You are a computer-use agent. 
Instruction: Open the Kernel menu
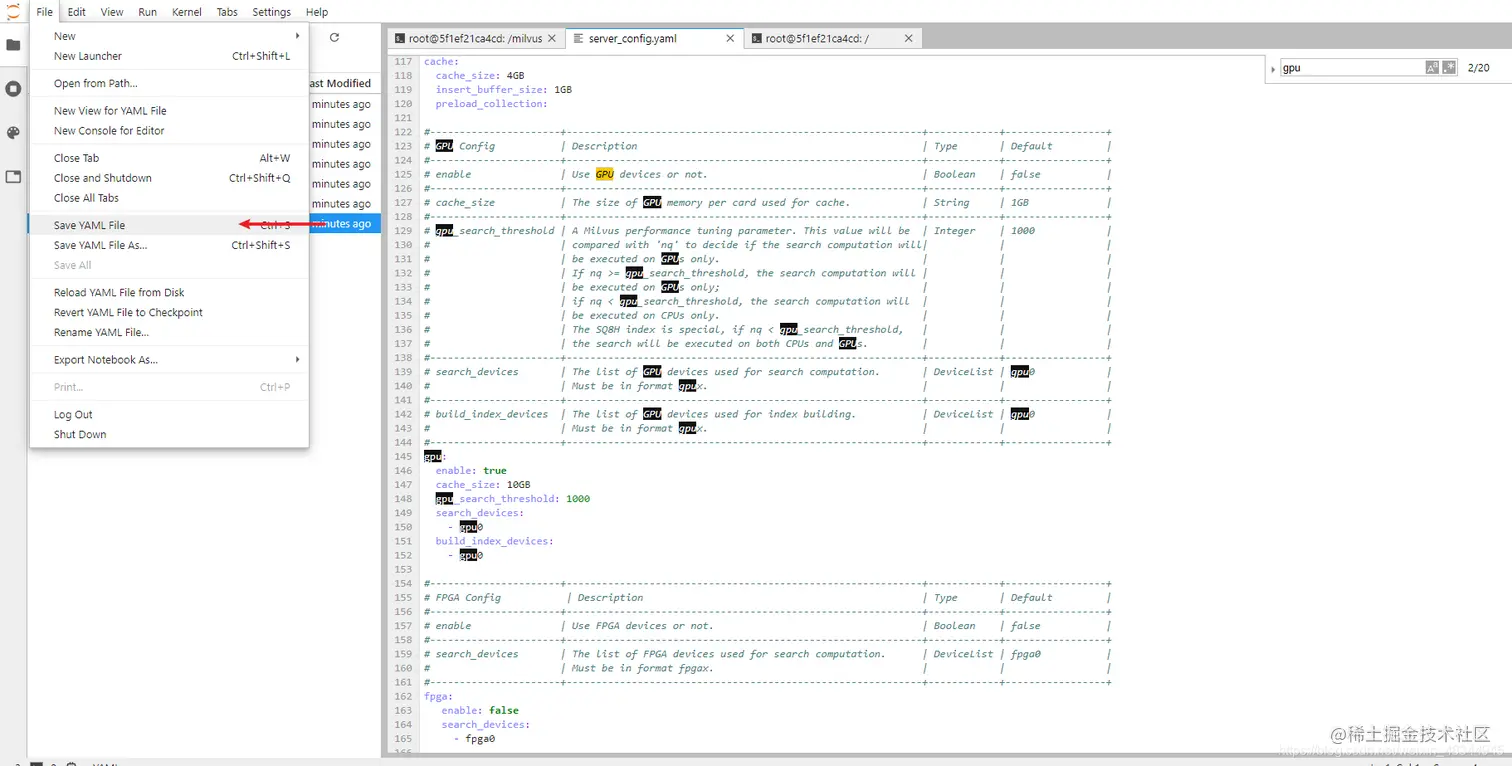pos(187,12)
